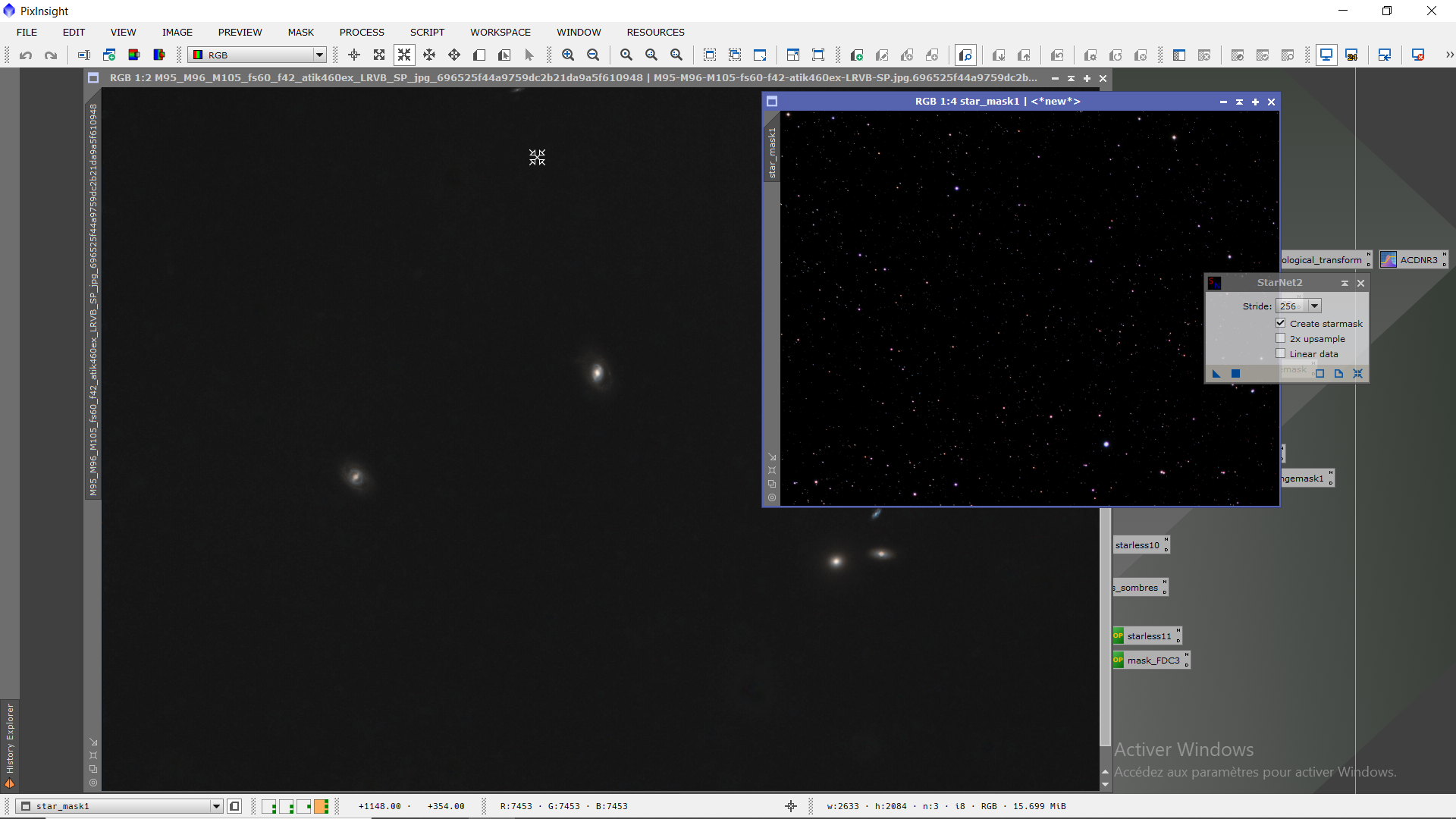Expand the RGB channel selector dropdown
The image size is (1456, 819).
pyautogui.click(x=319, y=55)
